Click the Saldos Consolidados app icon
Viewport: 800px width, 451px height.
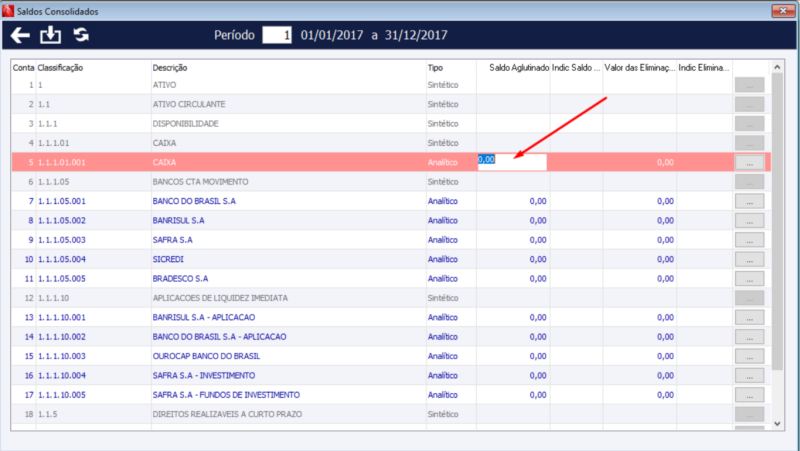click(8, 11)
